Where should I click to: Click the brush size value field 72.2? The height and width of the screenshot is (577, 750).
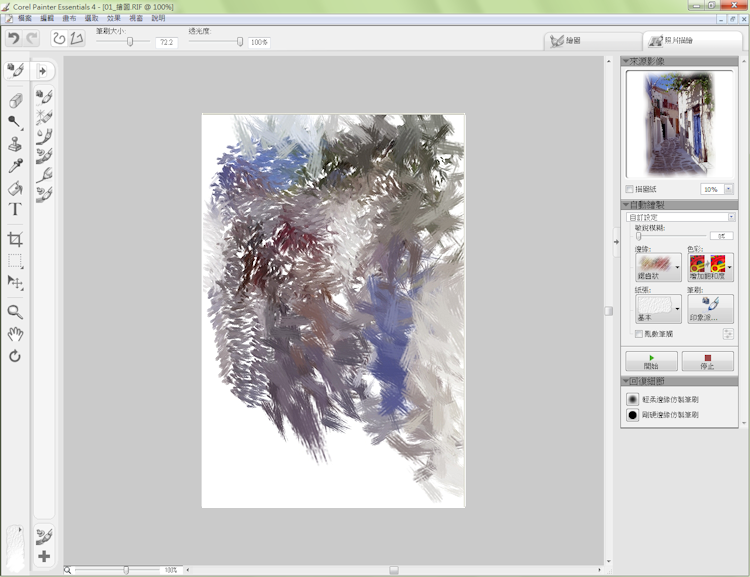click(x=166, y=43)
